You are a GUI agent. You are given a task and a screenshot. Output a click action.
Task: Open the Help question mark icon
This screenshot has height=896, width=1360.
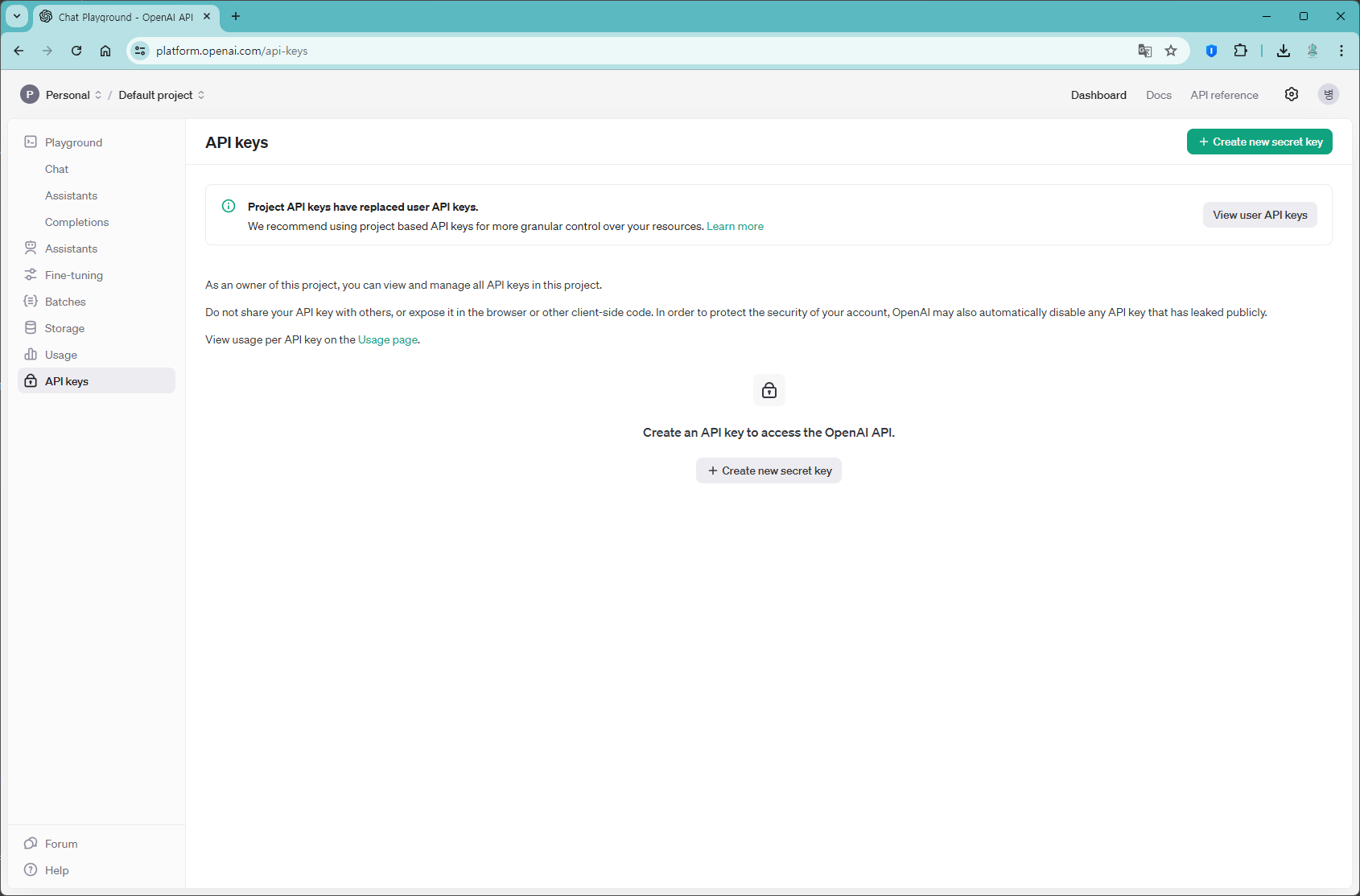pos(31,869)
